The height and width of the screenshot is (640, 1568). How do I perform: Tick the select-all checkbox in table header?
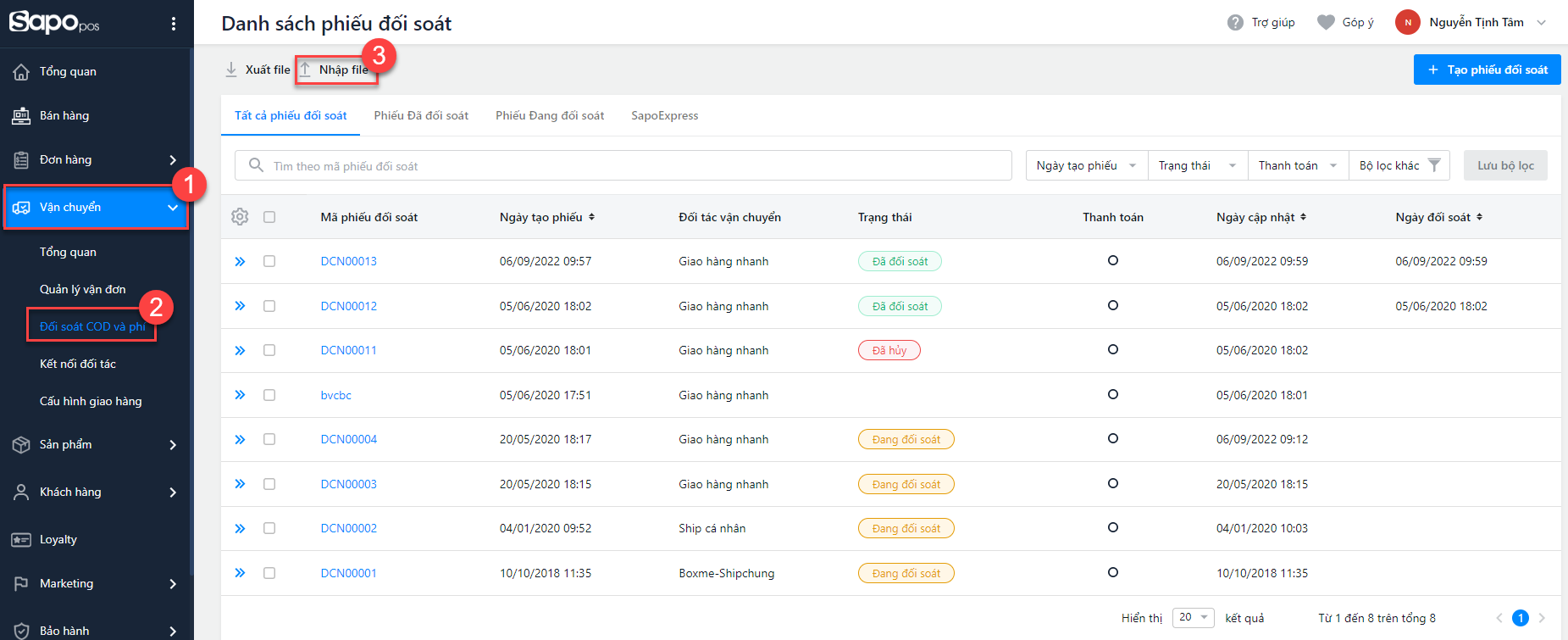pos(269,217)
